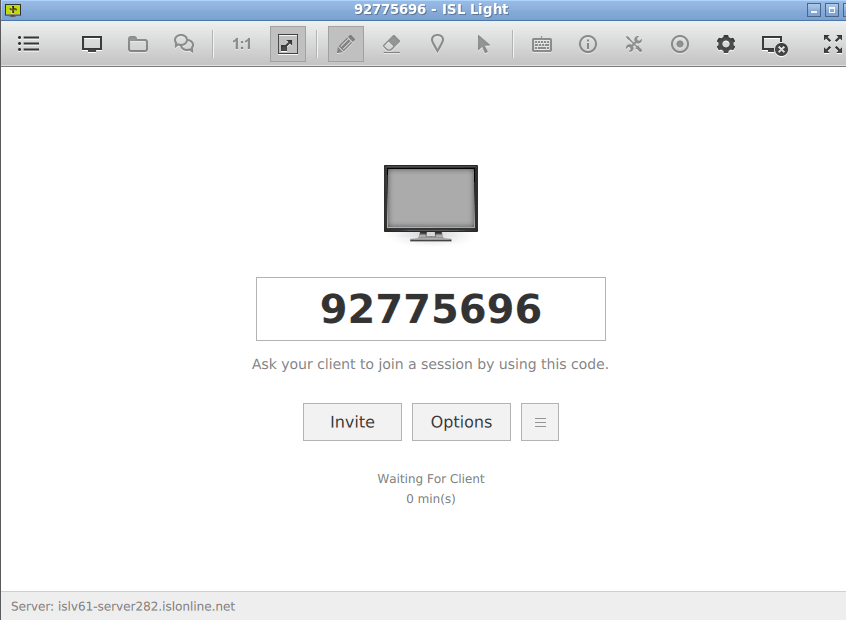Click the stop screen sharing icon
This screenshot has width=846, height=620.
pos(774,45)
